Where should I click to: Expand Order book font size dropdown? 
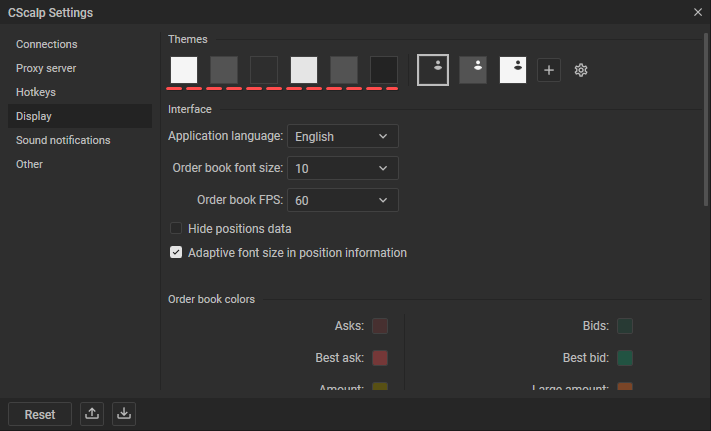click(342, 168)
